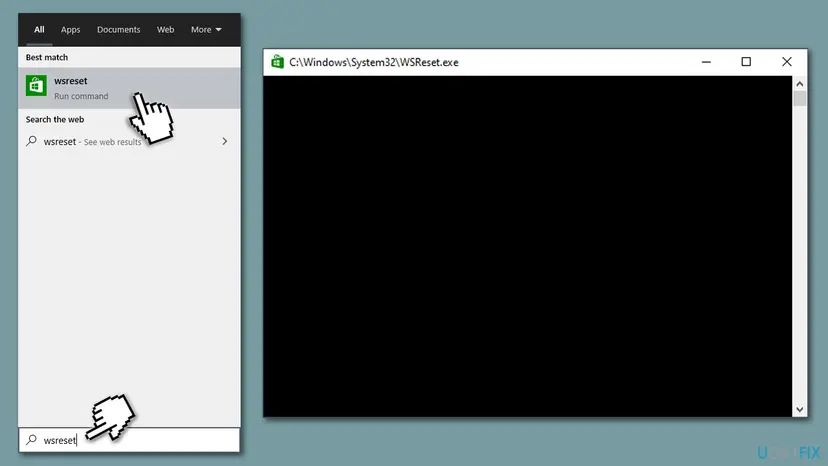Click the WSReset.exe window title text
This screenshot has width=828, height=466.
pos(374,62)
